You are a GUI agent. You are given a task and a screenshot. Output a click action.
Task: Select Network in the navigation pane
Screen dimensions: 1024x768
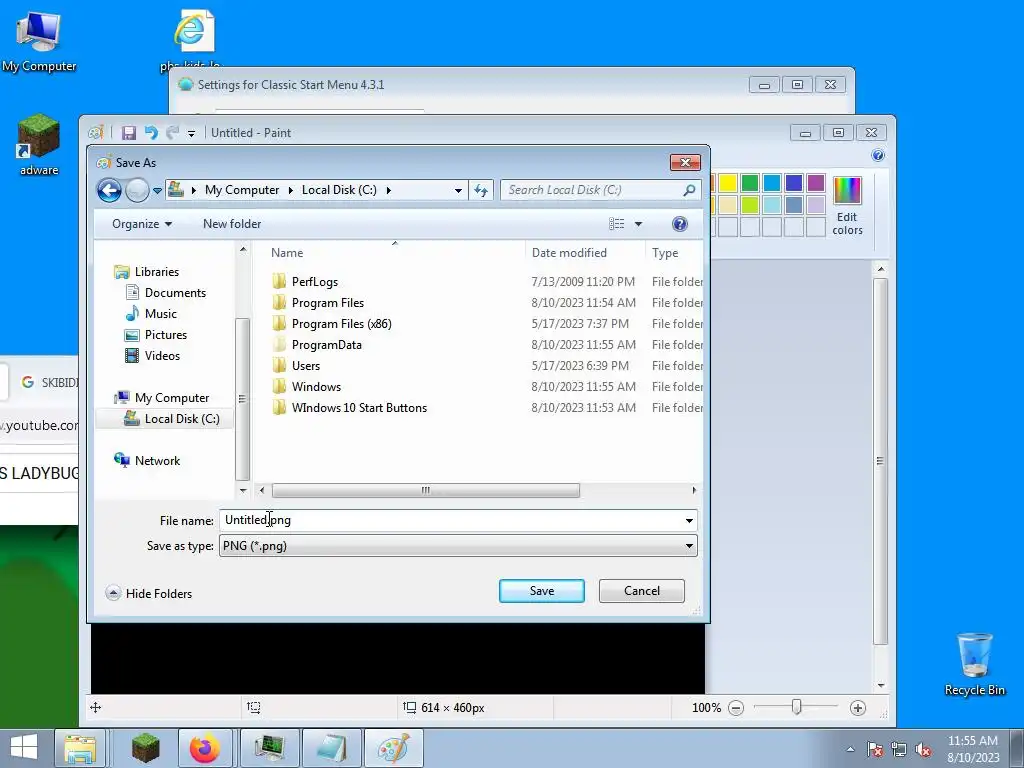tap(157, 460)
